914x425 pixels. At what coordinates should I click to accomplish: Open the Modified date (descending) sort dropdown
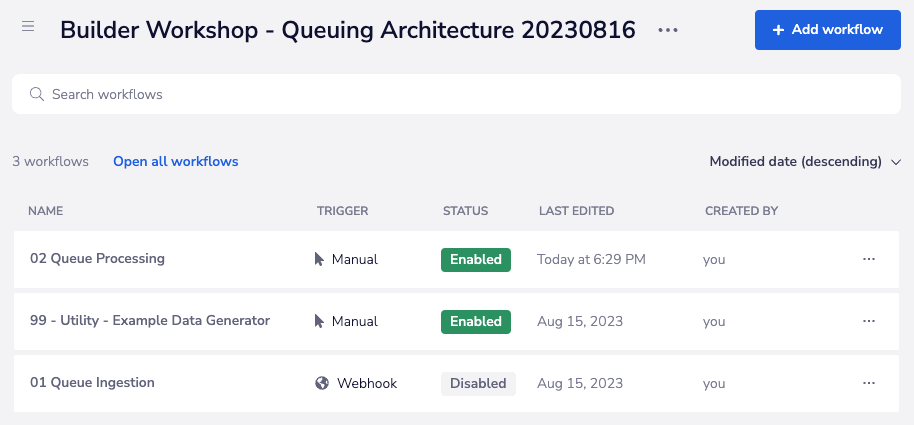coord(795,161)
